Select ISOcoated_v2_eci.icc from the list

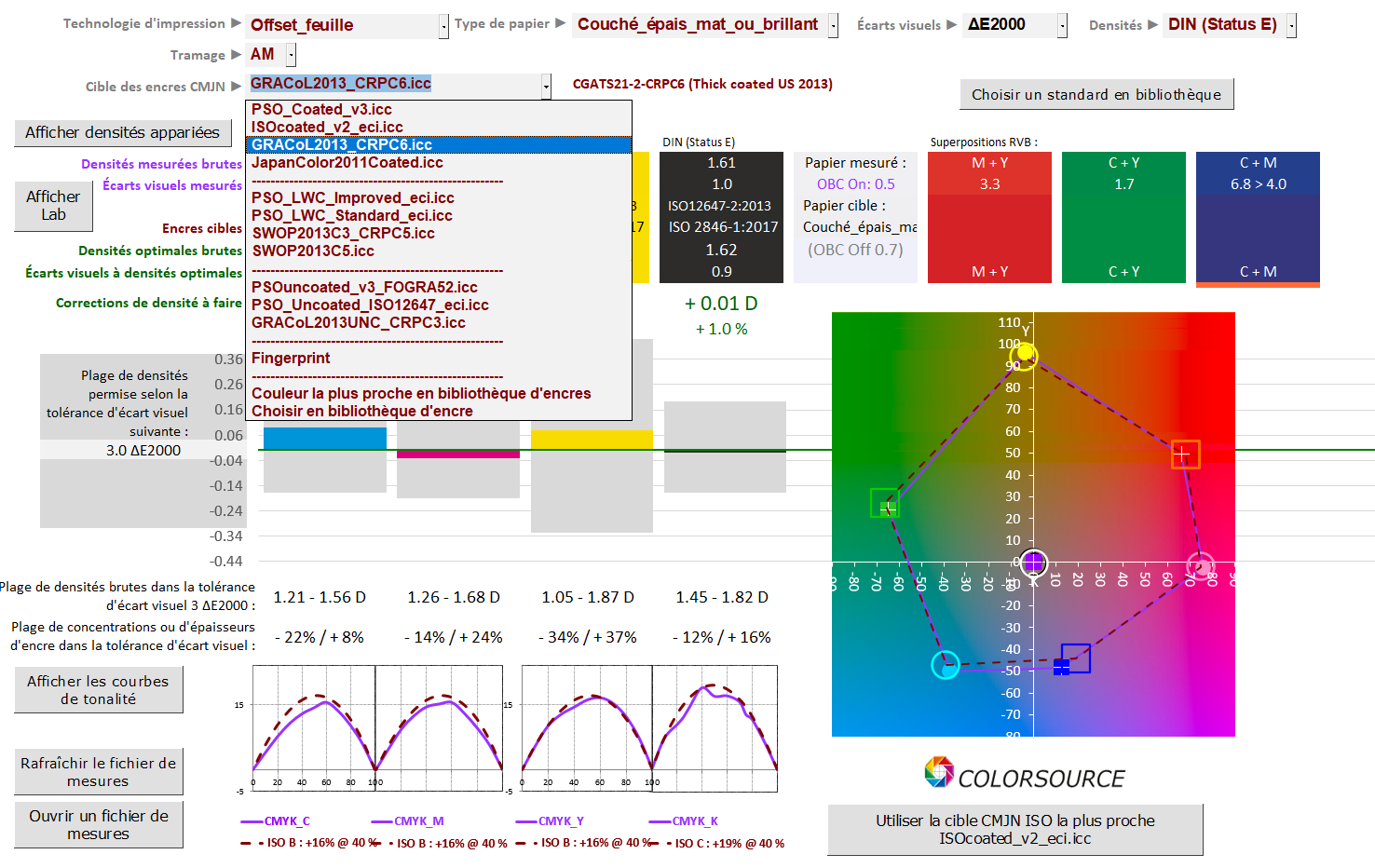coord(439,128)
